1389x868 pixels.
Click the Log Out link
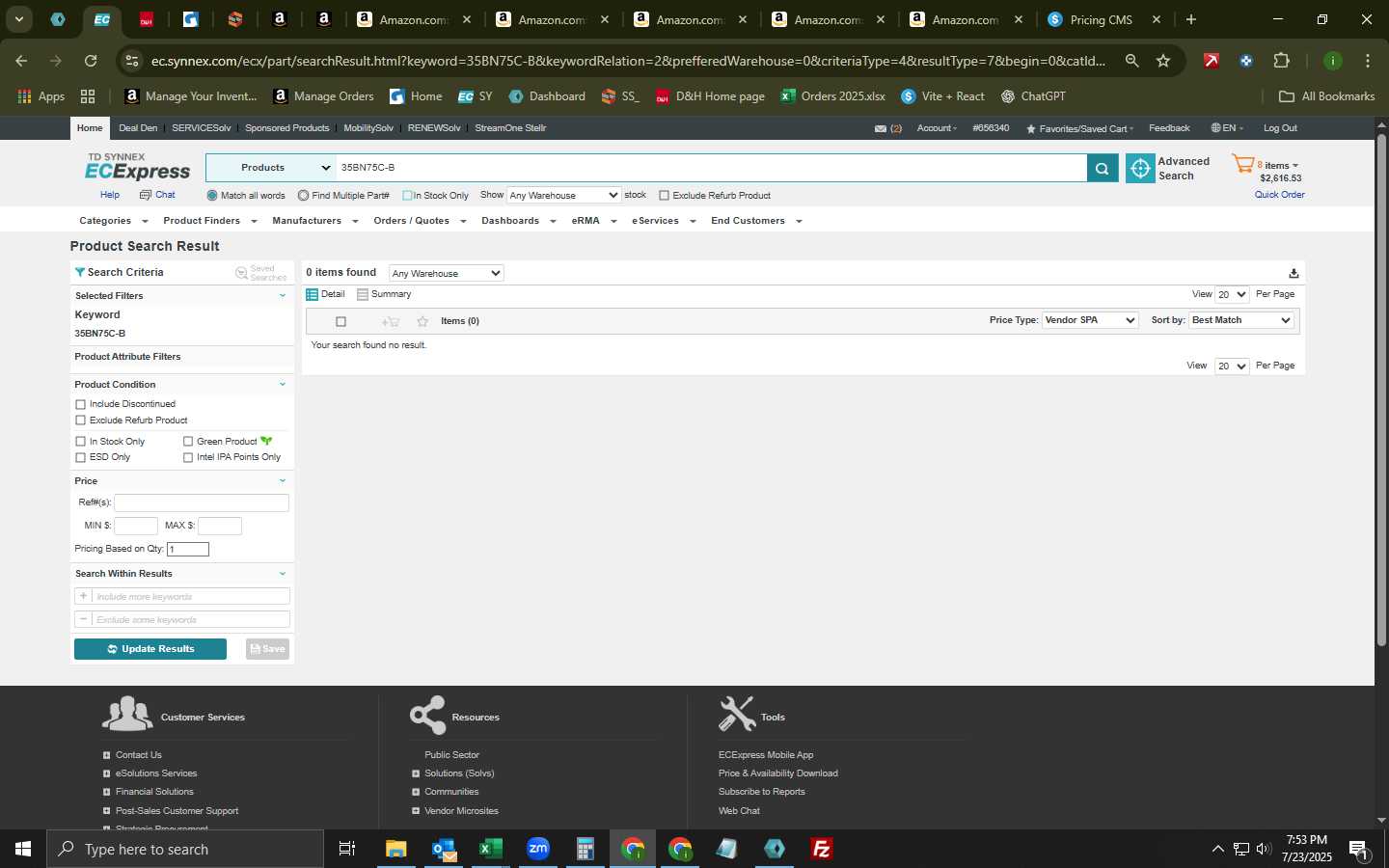tap(1280, 128)
